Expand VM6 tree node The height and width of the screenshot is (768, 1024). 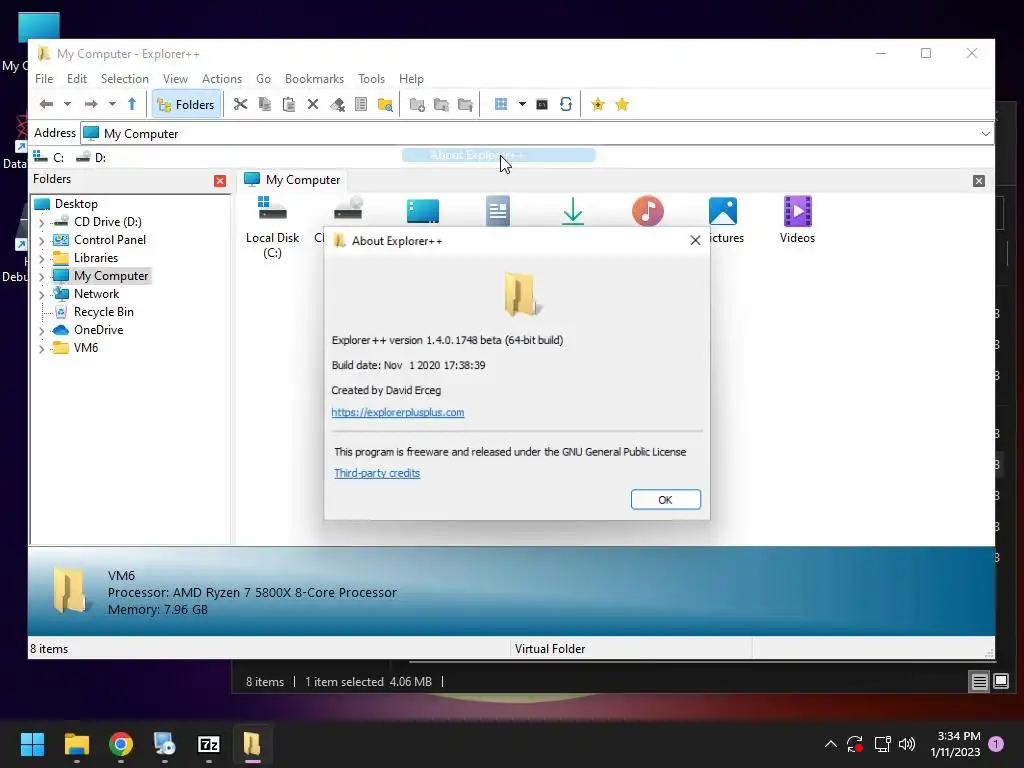pos(42,349)
